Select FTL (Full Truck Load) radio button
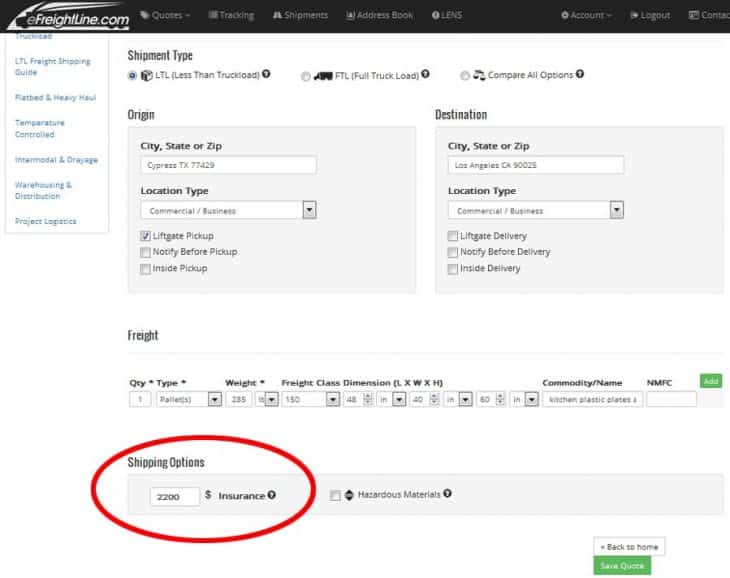 306,75
